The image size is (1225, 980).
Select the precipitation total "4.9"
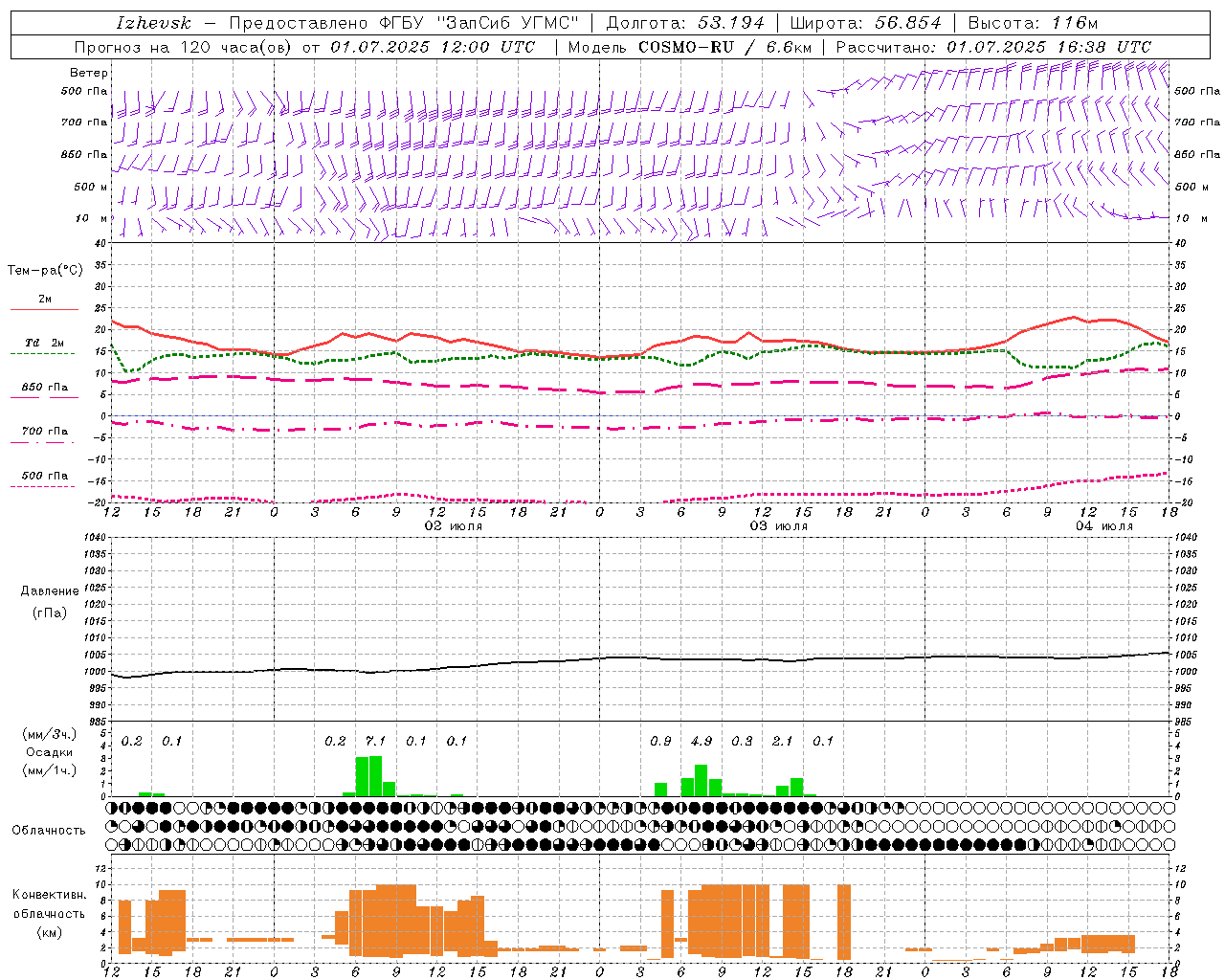pyautogui.click(x=702, y=741)
